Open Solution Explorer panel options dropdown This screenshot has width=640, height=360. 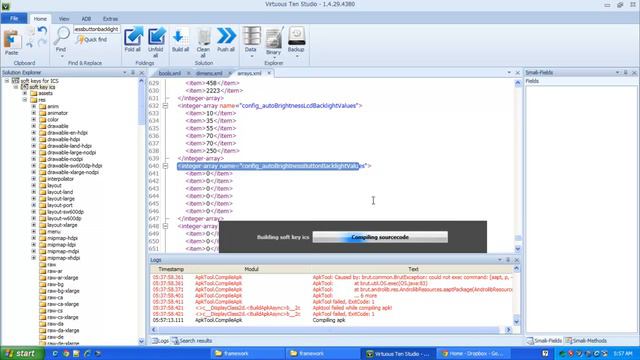(124, 73)
